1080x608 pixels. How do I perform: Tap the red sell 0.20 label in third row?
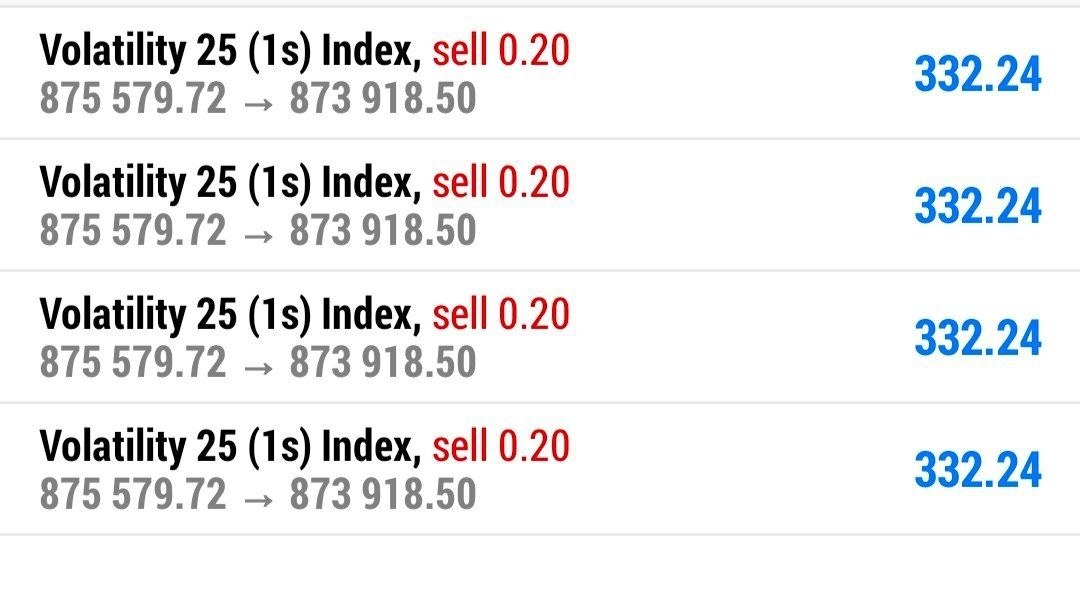tap(501, 315)
